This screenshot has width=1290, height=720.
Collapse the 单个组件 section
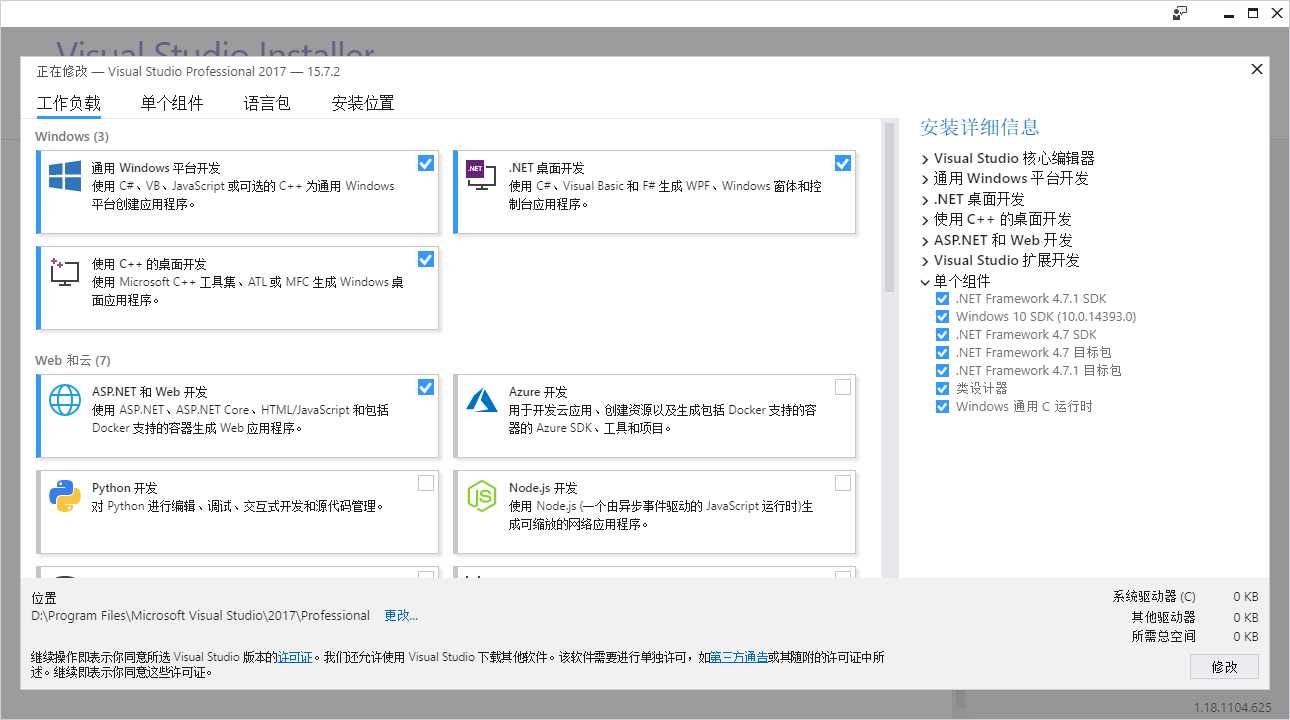[925, 282]
